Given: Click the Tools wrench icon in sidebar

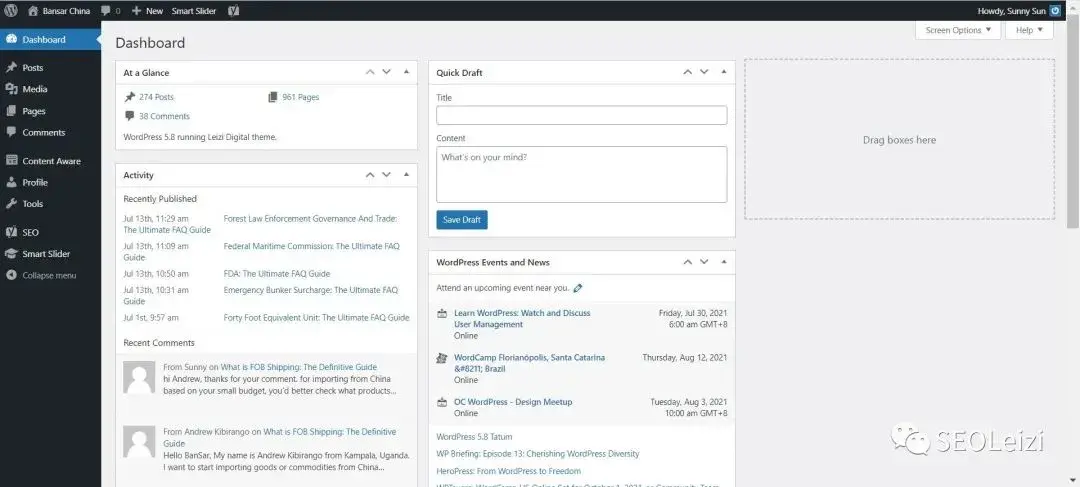Looking at the screenshot, I should [12, 204].
